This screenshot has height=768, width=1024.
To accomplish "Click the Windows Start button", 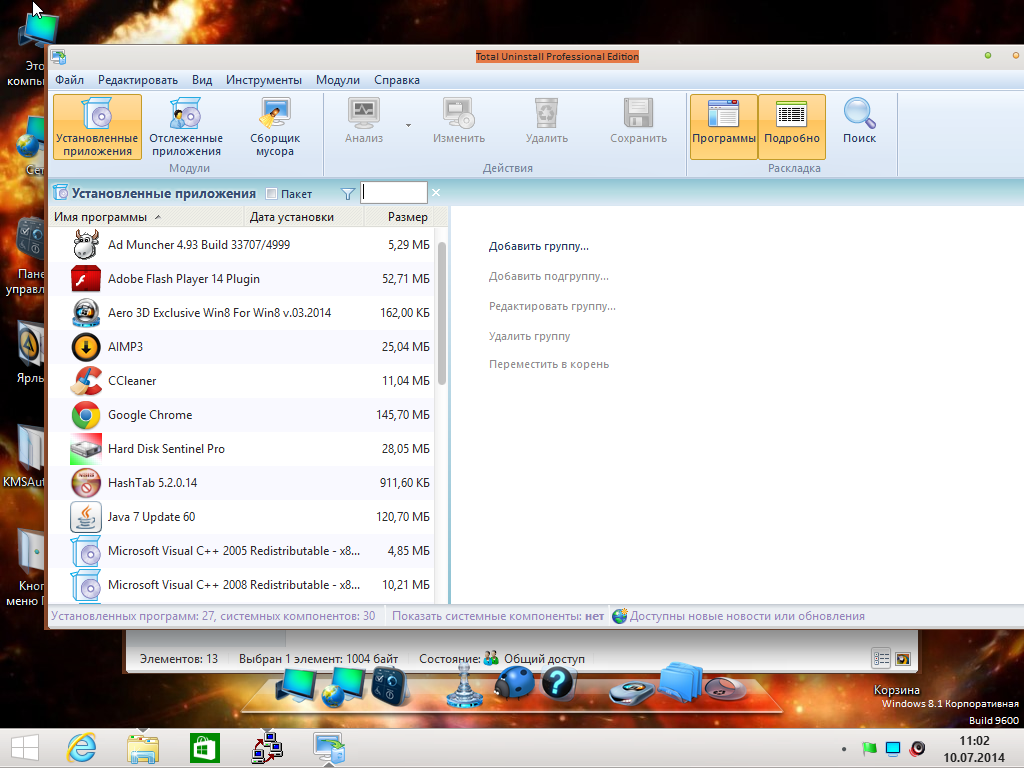I will 25,748.
